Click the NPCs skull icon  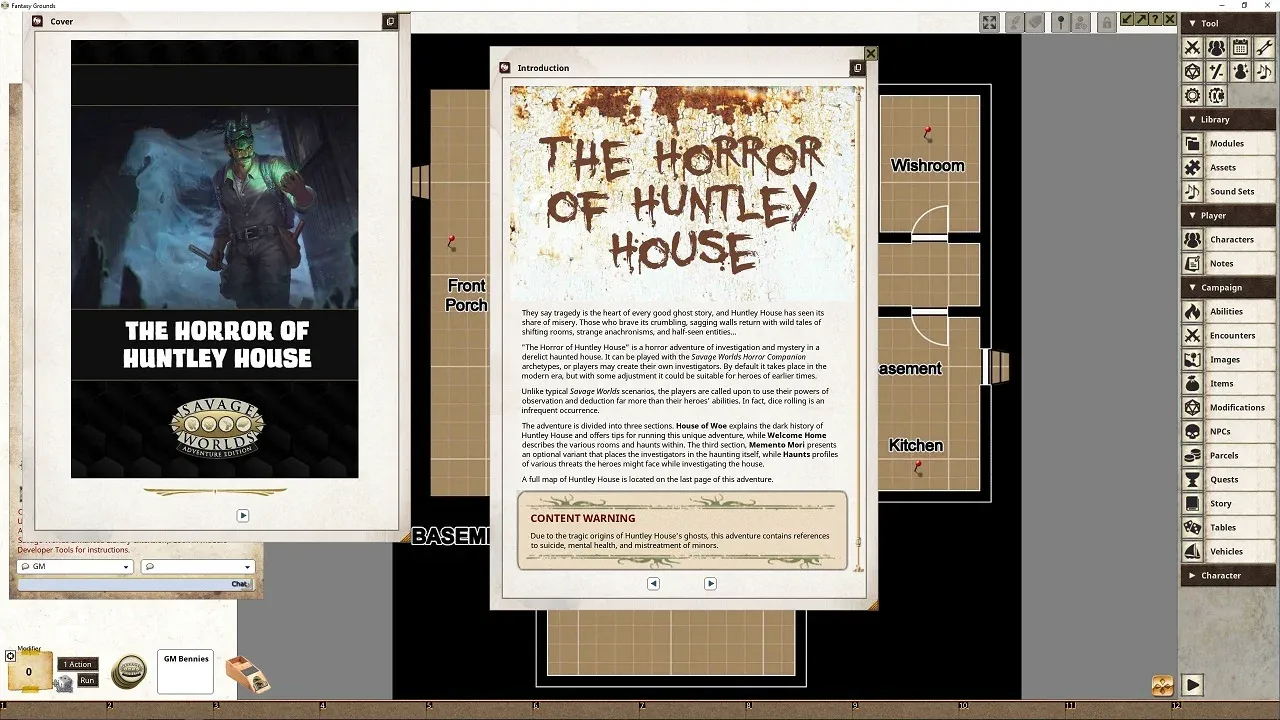pyautogui.click(x=1192, y=431)
